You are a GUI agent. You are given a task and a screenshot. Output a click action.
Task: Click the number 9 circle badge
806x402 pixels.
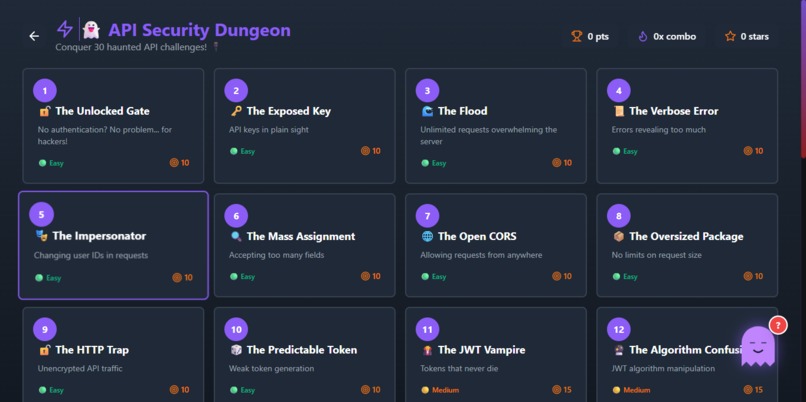click(45, 330)
